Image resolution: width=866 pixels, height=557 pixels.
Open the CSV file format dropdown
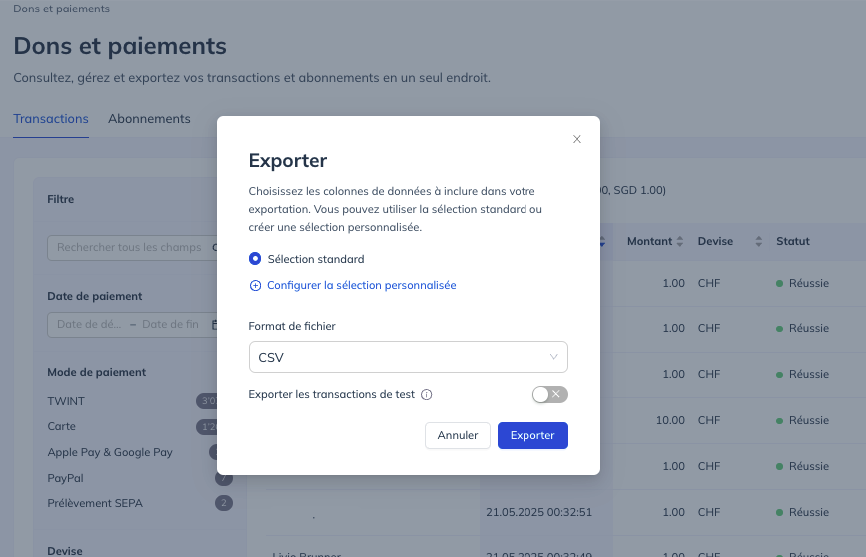[x=408, y=357]
